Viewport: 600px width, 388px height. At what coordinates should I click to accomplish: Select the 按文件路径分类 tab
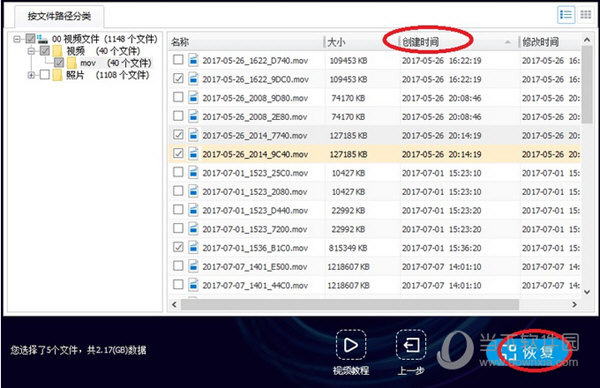(59, 16)
